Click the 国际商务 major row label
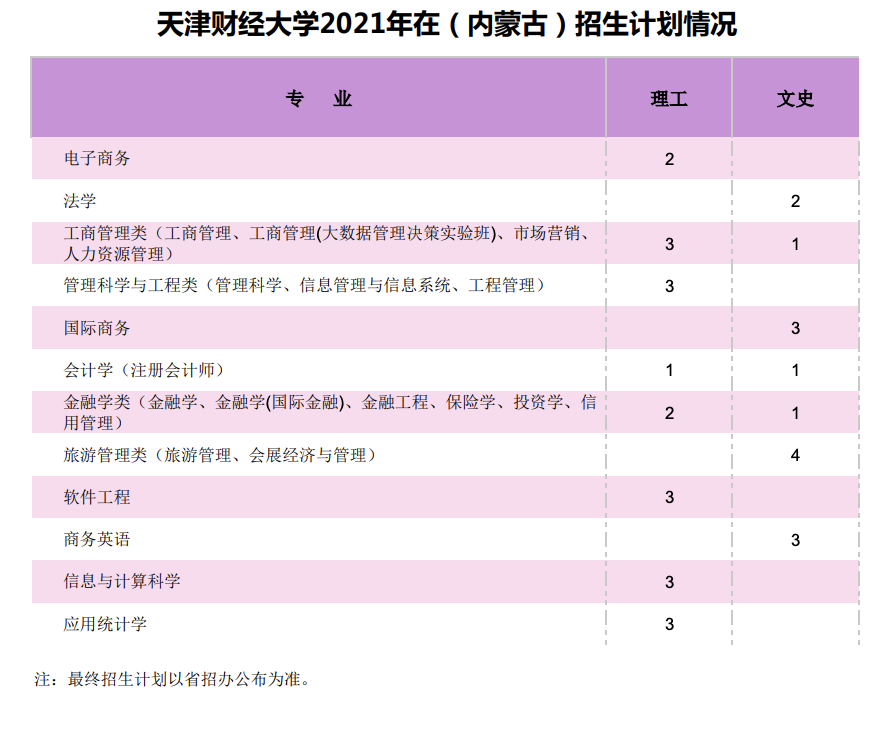Screen dimensions: 878x734 point(97,328)
